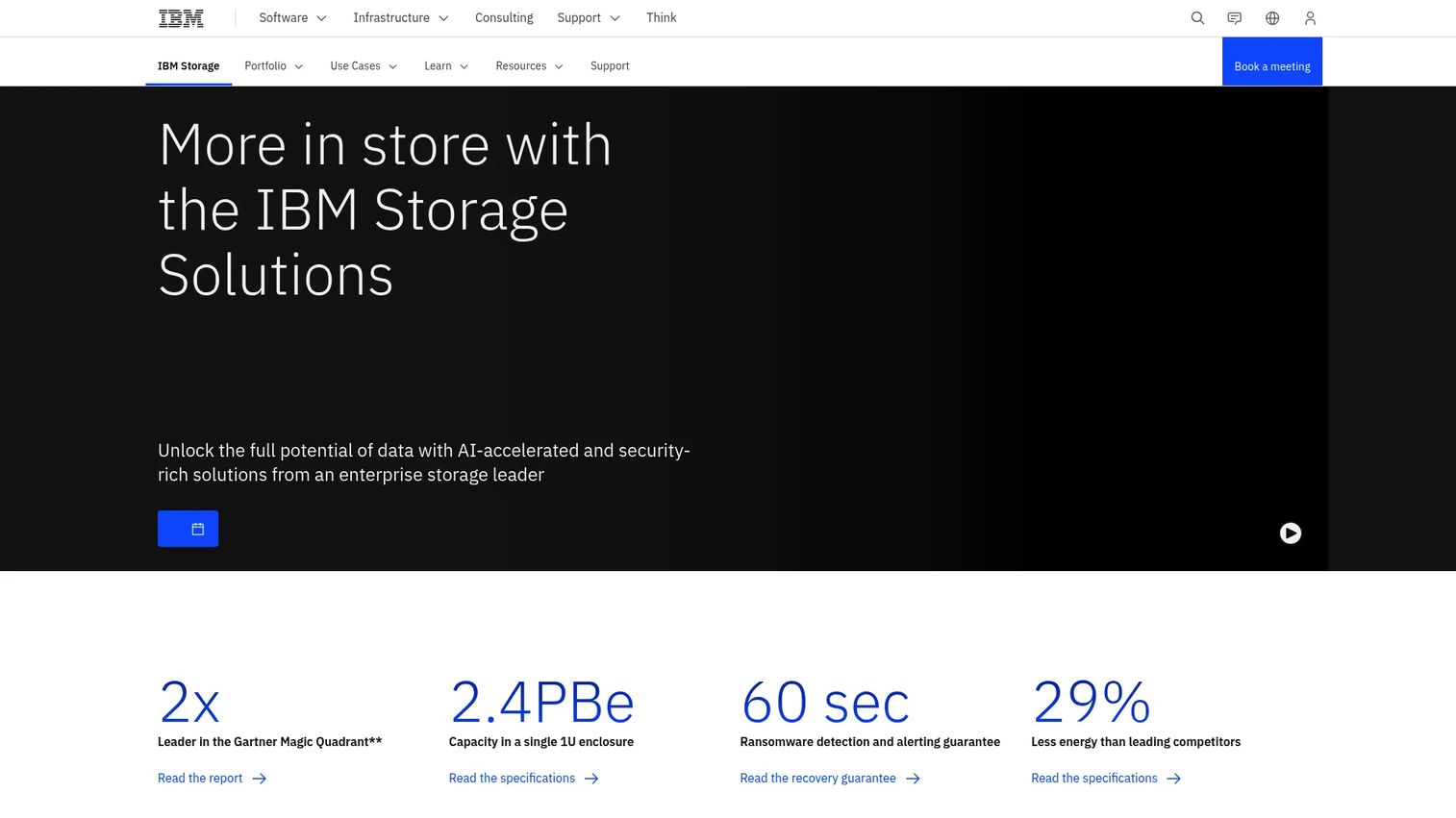This screenshot has width=1456, height=818.
Task: Open the user profile icon
Action: coord(1310,18)
